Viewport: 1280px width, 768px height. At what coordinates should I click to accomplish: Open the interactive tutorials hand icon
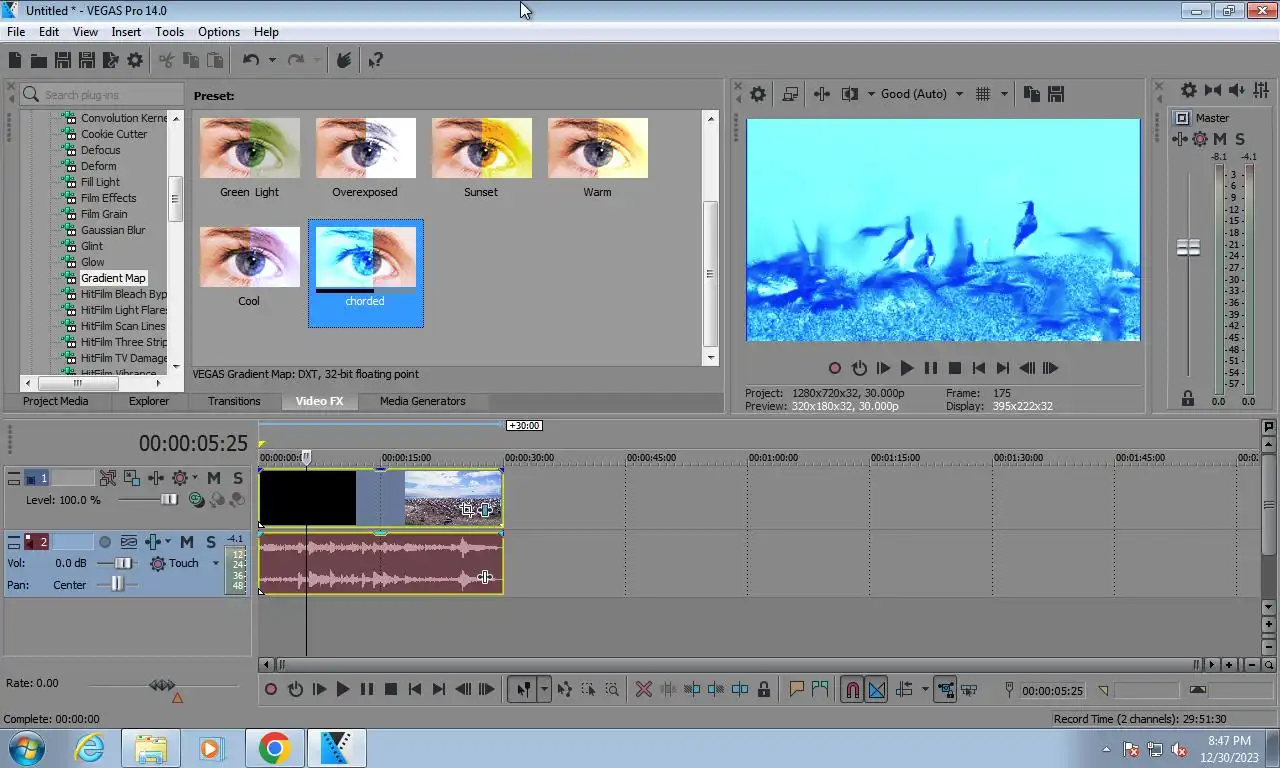click(x=344, y=60)
